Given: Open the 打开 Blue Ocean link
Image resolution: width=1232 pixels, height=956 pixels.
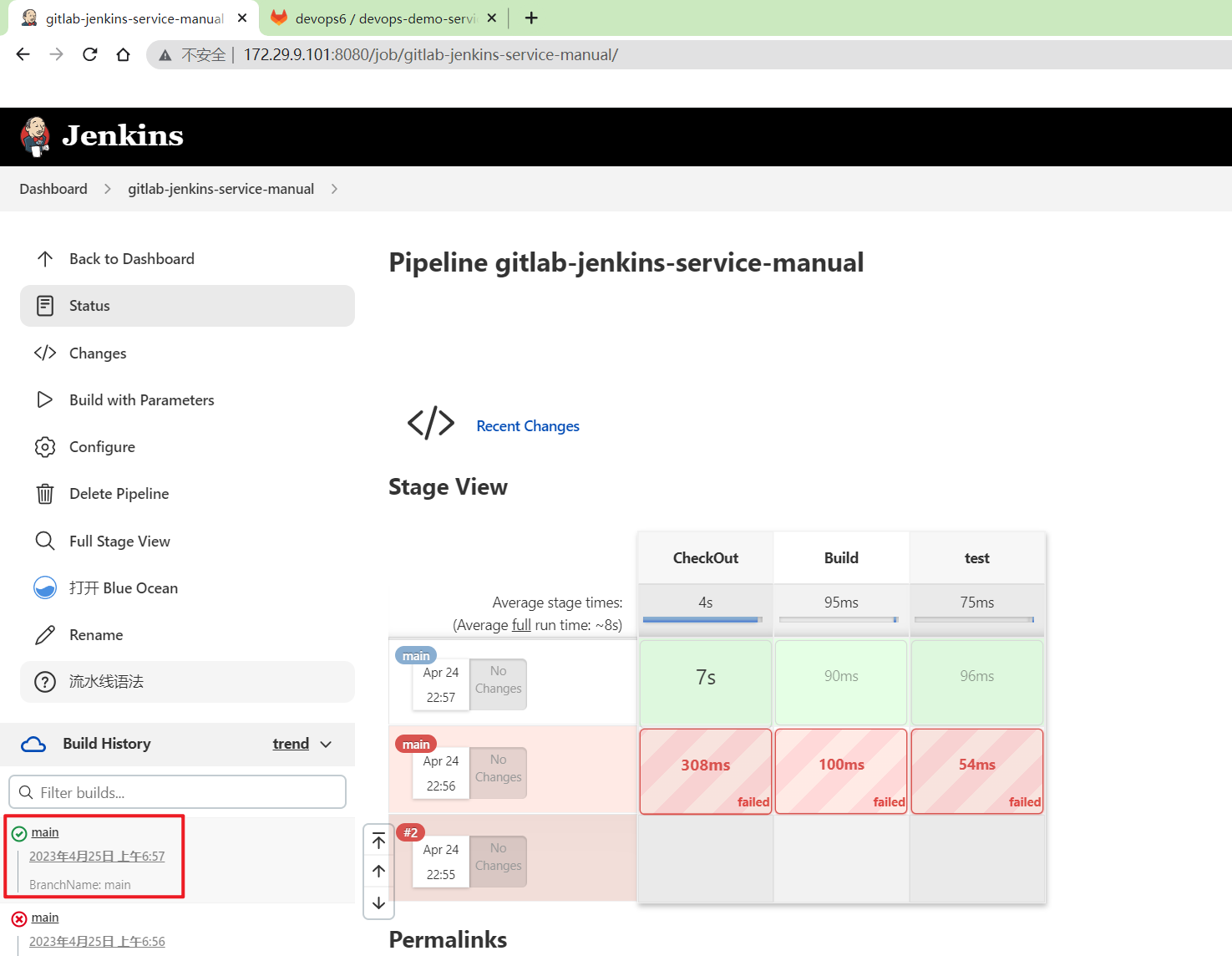Looking at the screenshot, I should pos(187,587).
